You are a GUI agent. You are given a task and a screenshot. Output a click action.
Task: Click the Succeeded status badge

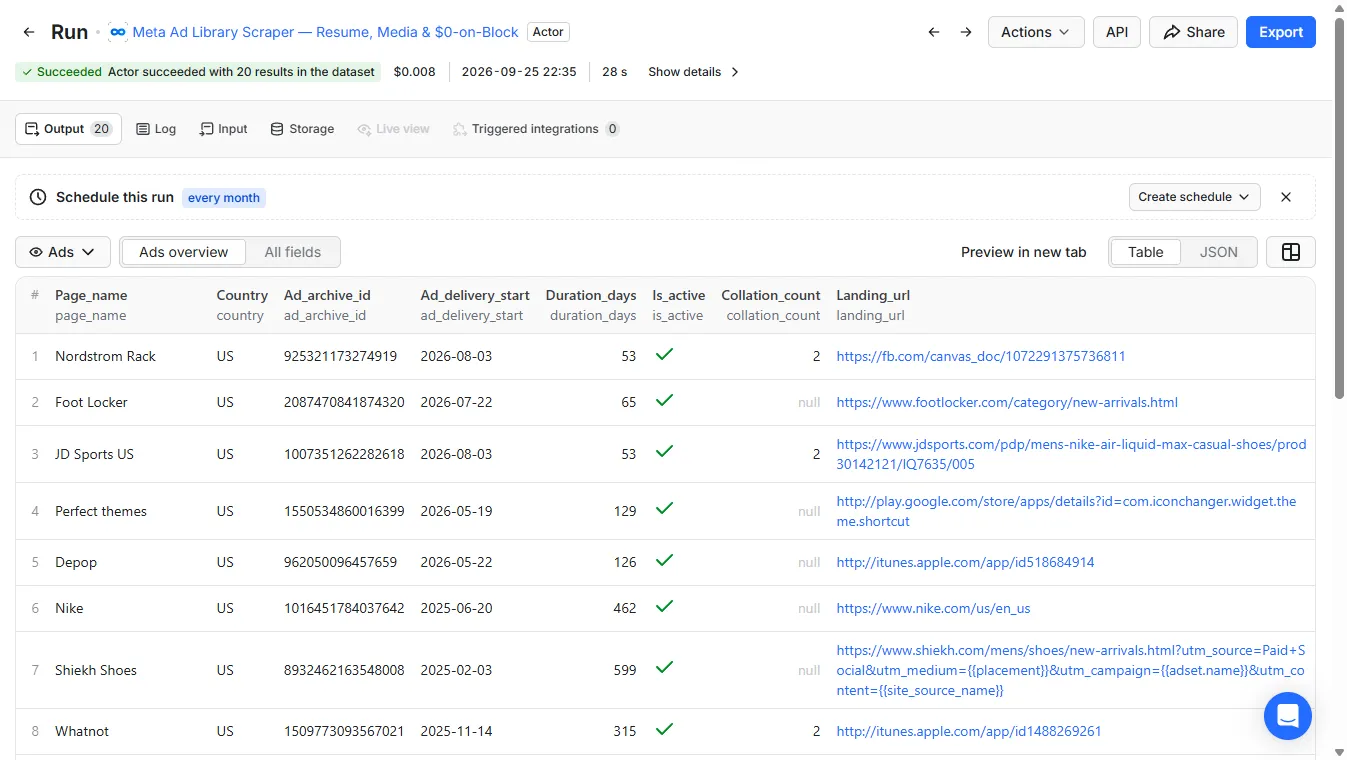point(198,72)
